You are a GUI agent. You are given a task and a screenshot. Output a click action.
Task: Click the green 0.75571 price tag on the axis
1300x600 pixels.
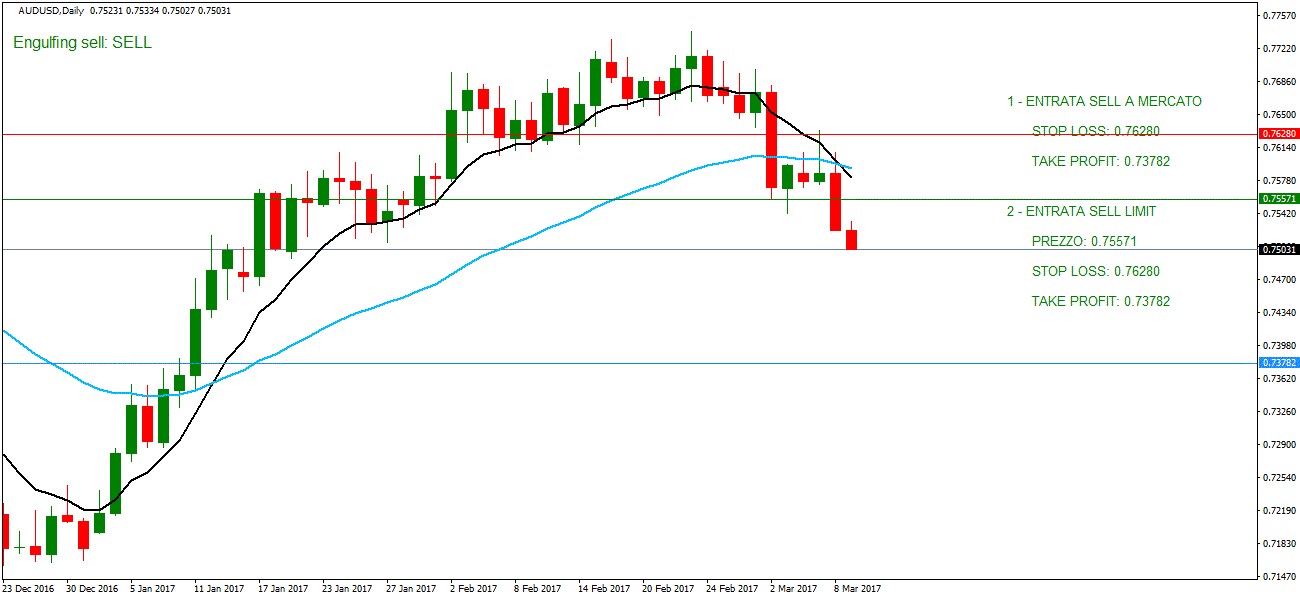coord(1279,199)
